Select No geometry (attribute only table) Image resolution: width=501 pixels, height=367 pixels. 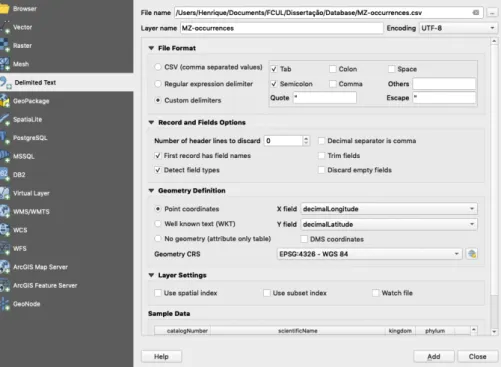point(158,239)
